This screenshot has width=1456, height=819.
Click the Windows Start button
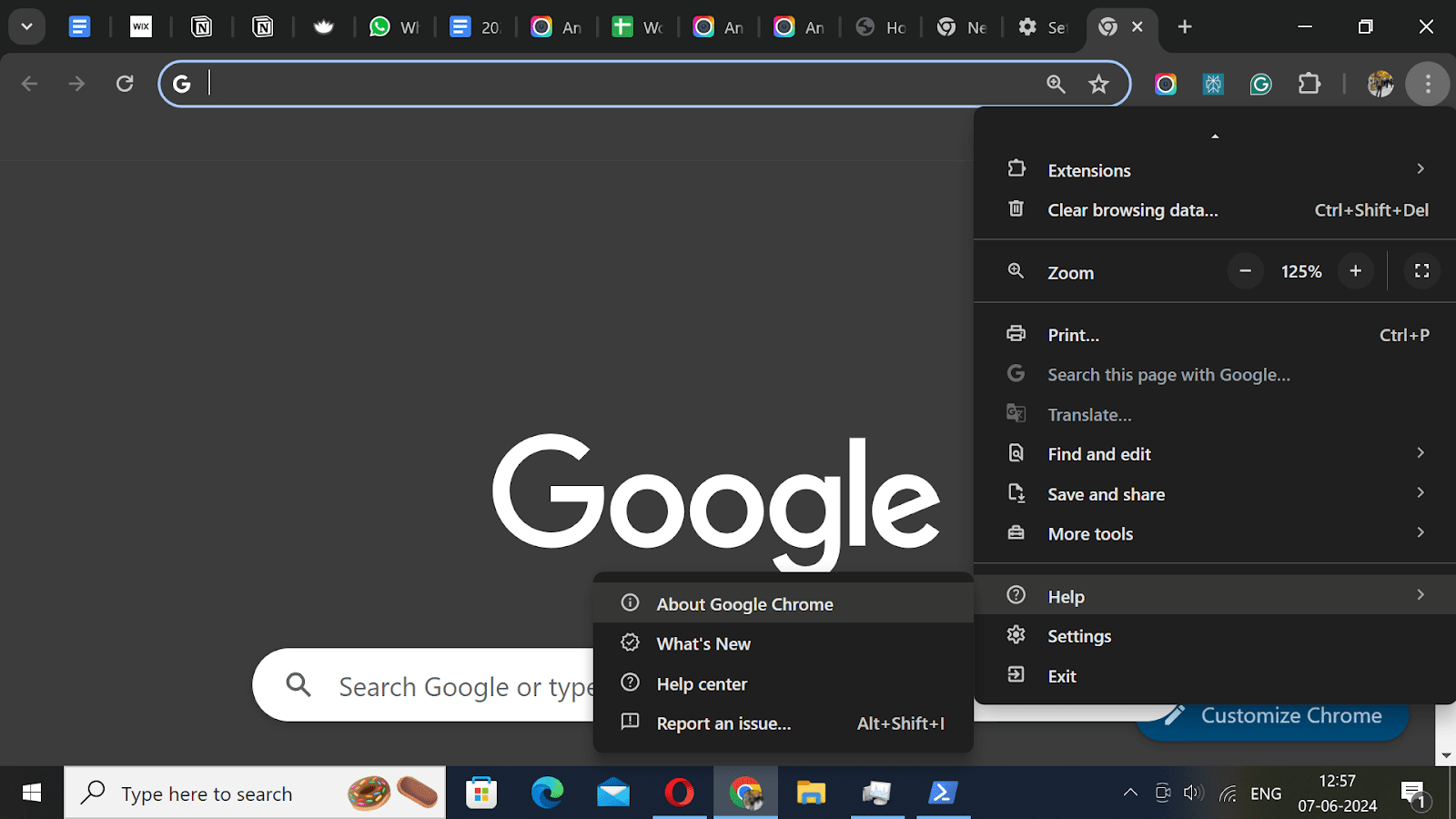31,793
